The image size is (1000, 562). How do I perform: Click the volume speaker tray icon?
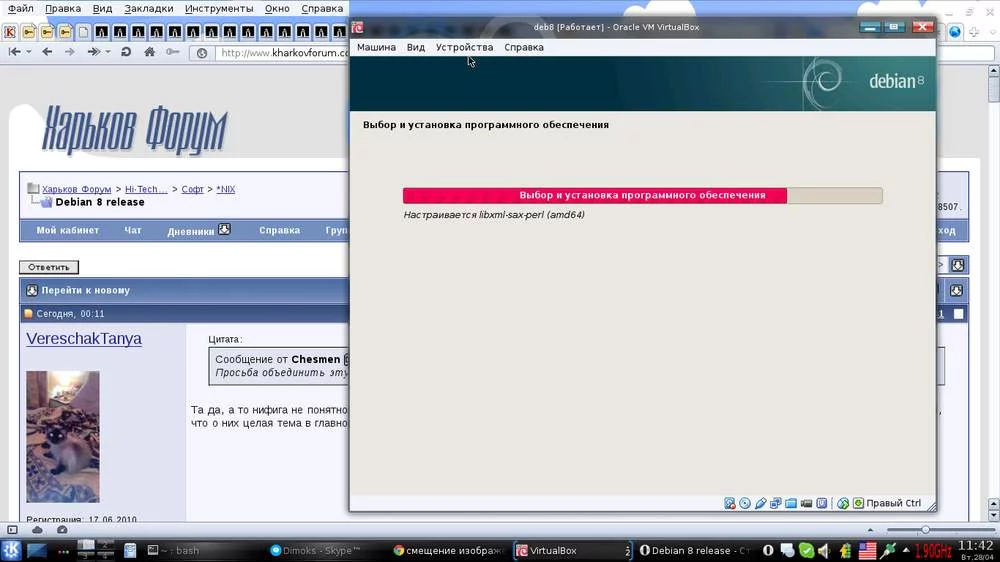824,550
